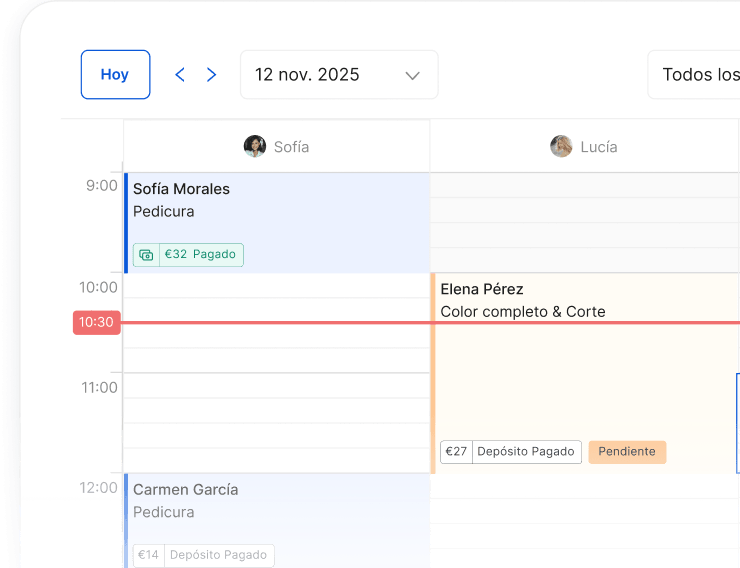Screen dimensions: 740x568
Task: Click Sofía's avatar in column header
Action: [255, 146]
